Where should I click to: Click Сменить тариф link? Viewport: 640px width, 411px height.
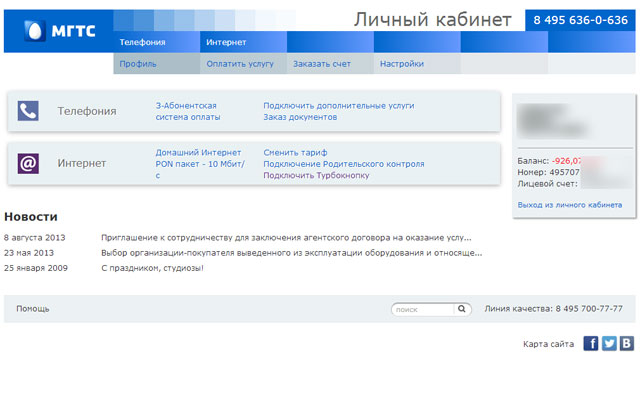[295, 153]
